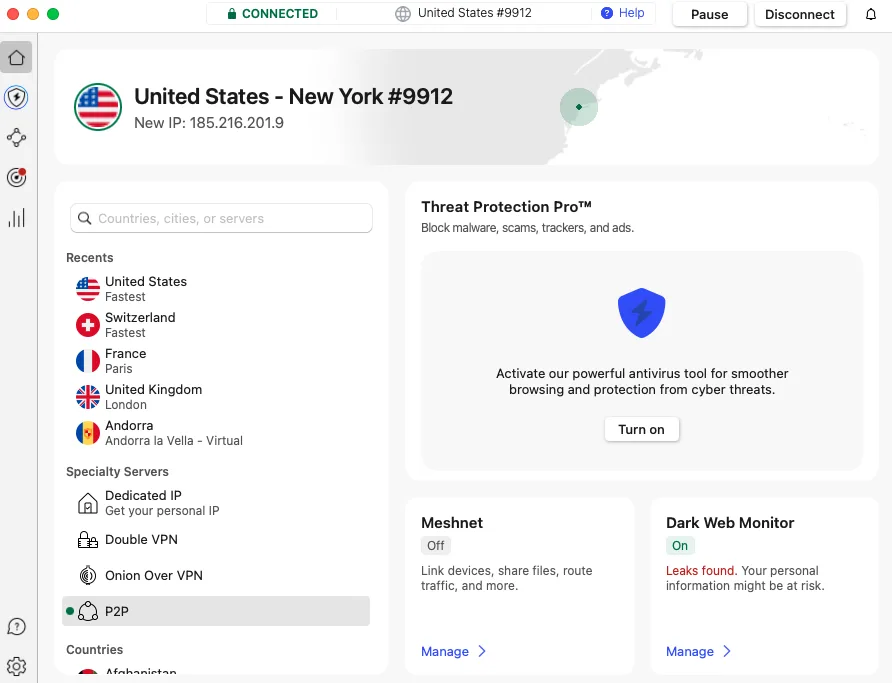
Task: Disconnect from the VPN server
Action: click(x=800, y=14)
